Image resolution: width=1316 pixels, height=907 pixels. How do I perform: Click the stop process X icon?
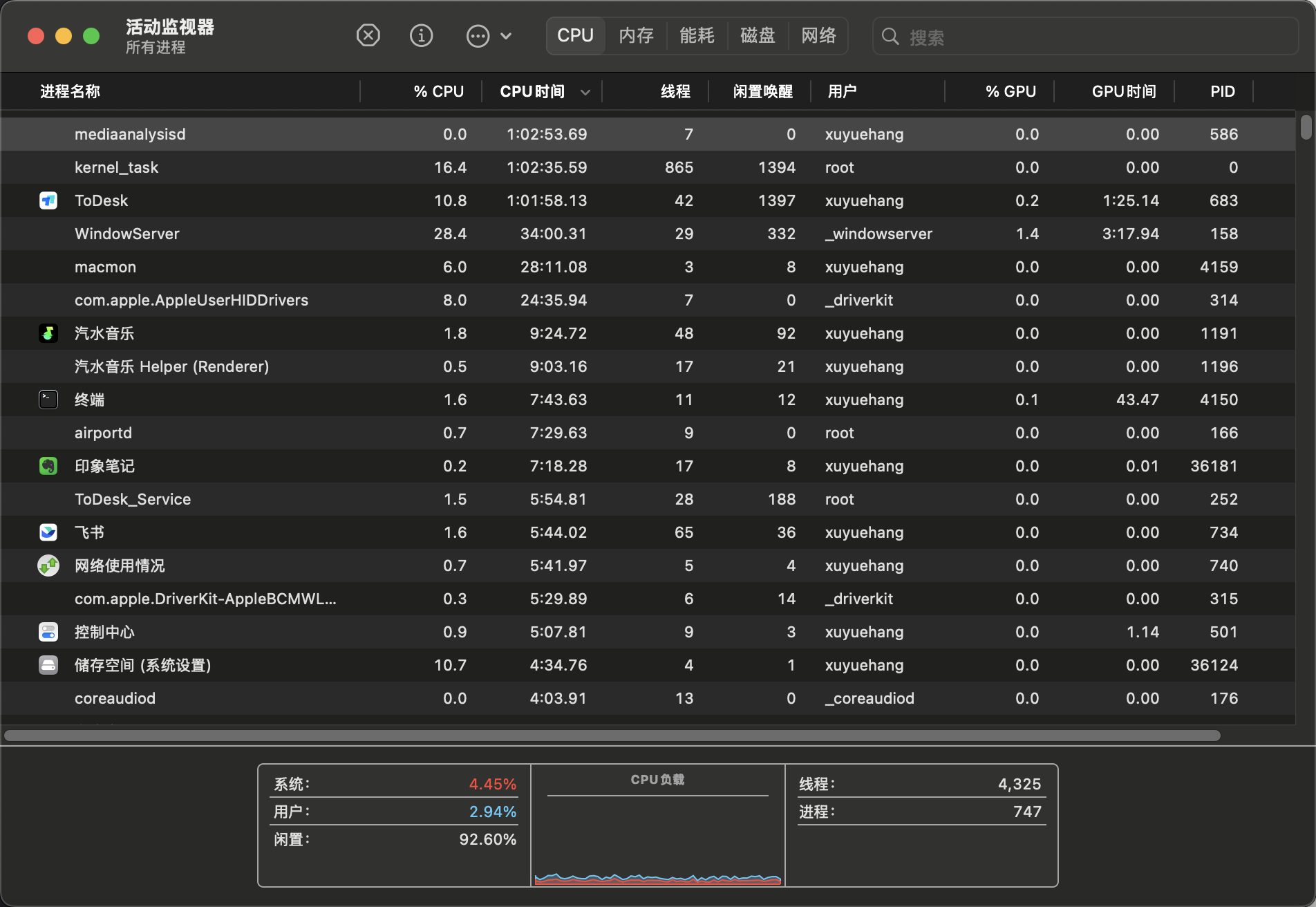(x=368, y=35)
